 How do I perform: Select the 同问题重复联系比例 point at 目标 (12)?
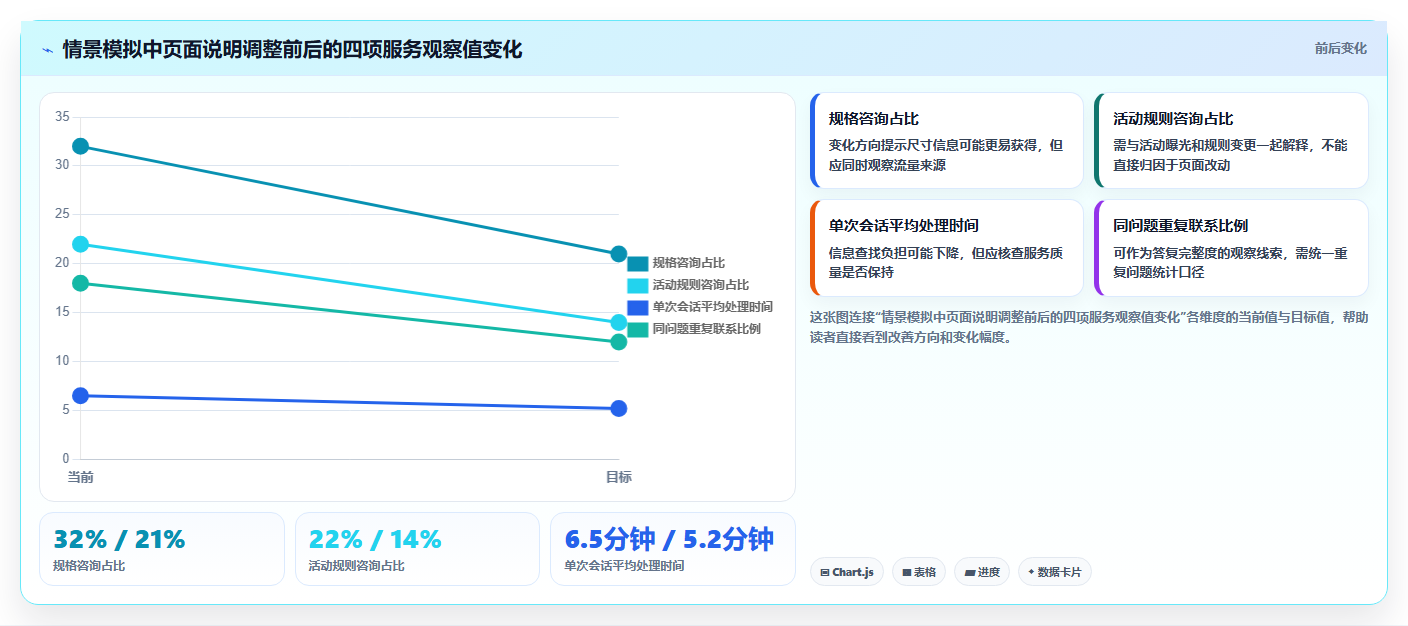click(x=618, y=342)
